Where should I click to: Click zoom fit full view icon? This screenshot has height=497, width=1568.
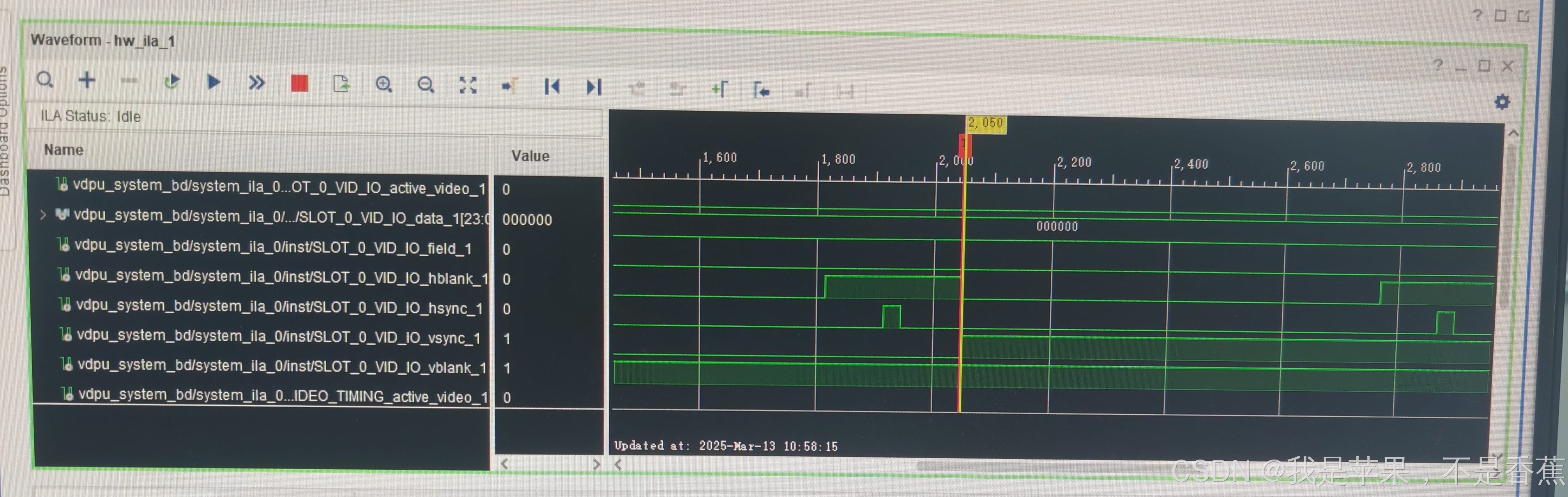pos(467,85)
